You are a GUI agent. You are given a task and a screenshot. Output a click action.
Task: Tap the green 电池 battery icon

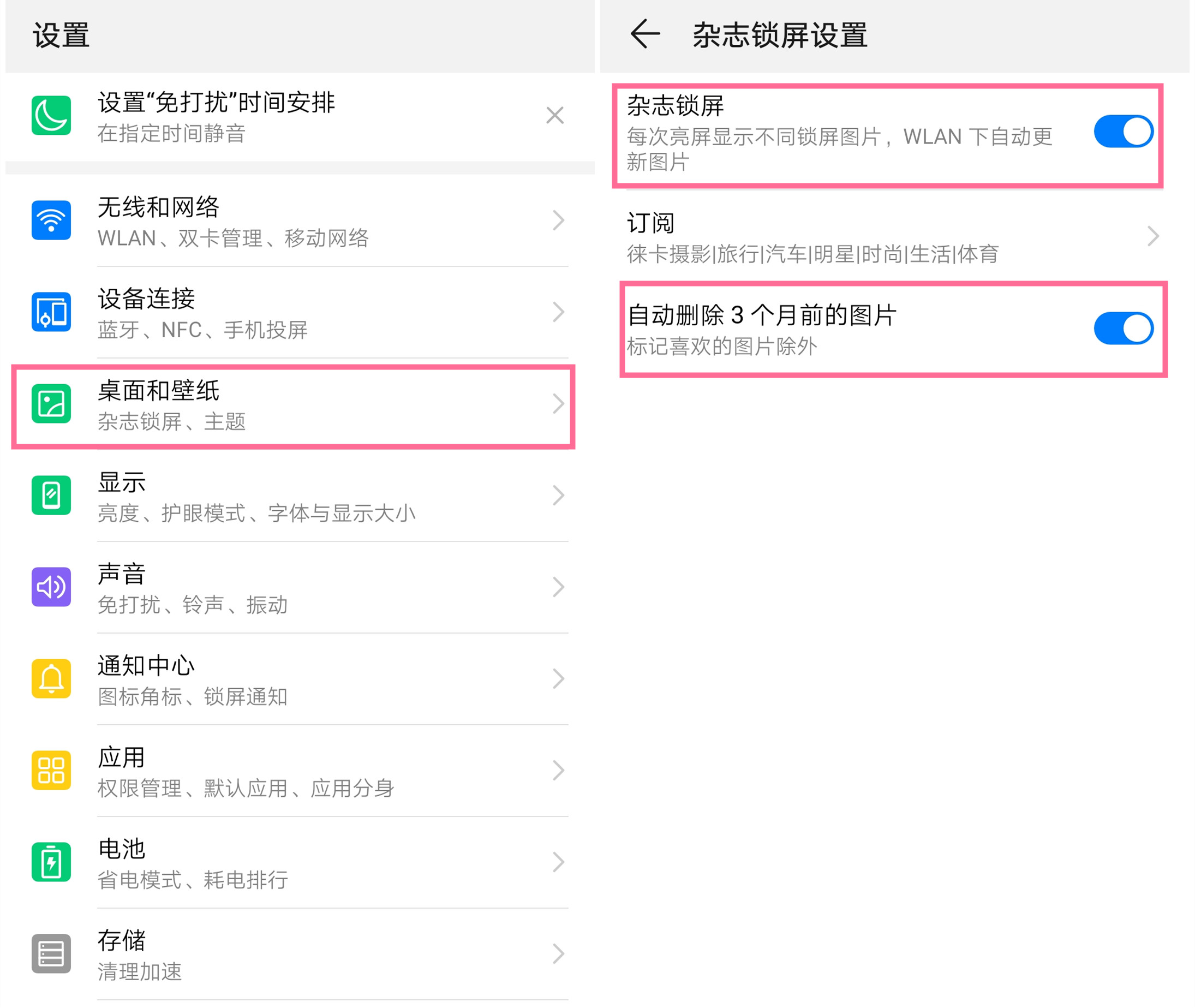point(51,862)
